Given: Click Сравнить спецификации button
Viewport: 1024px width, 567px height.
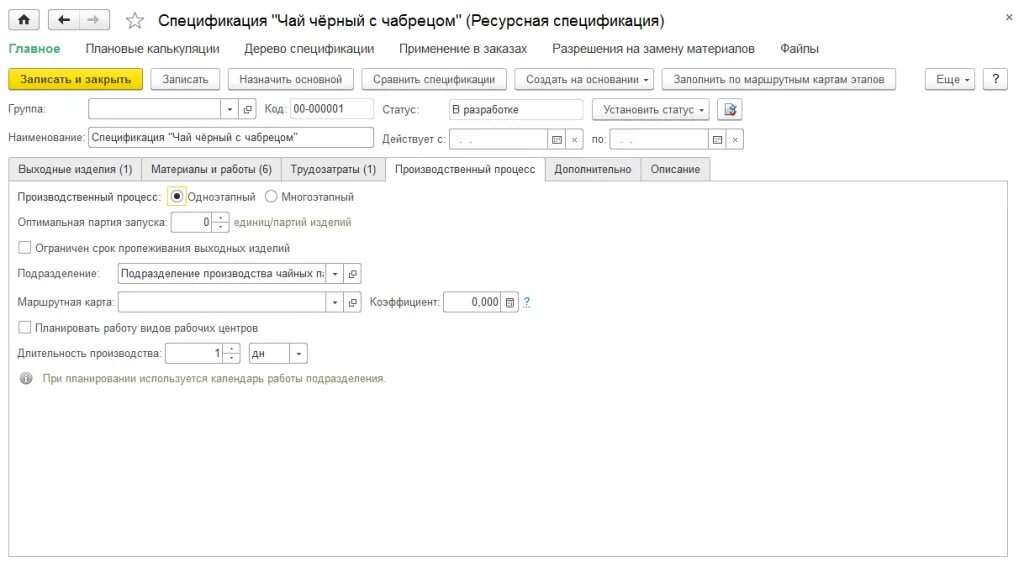Looking at the screenshot, I should [434, 79].
